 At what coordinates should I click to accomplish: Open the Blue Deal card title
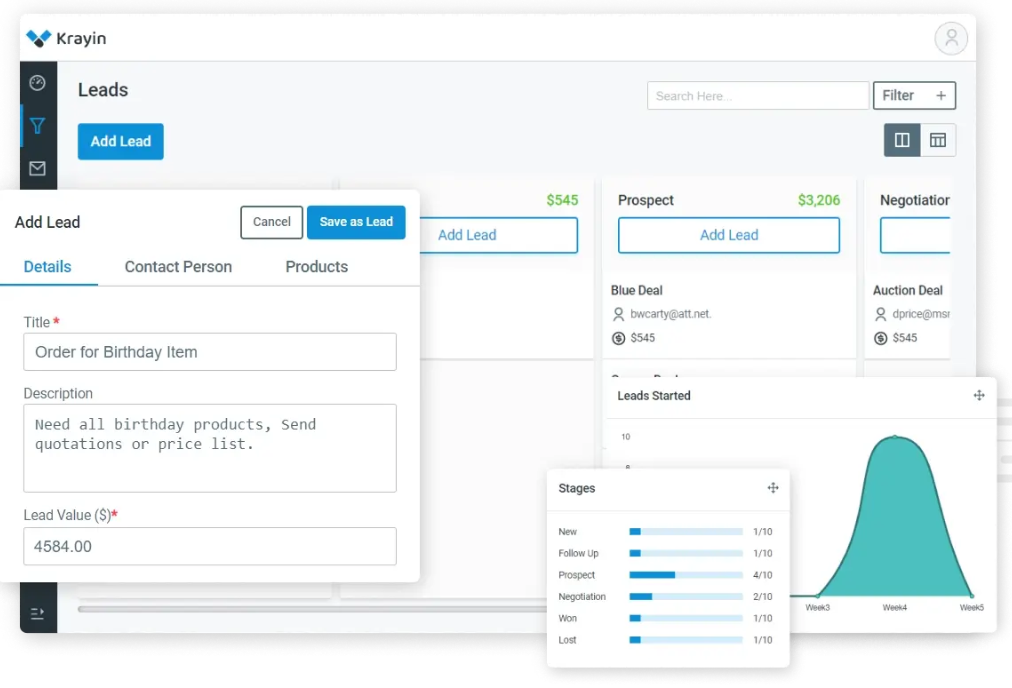(x=636, y=290)
